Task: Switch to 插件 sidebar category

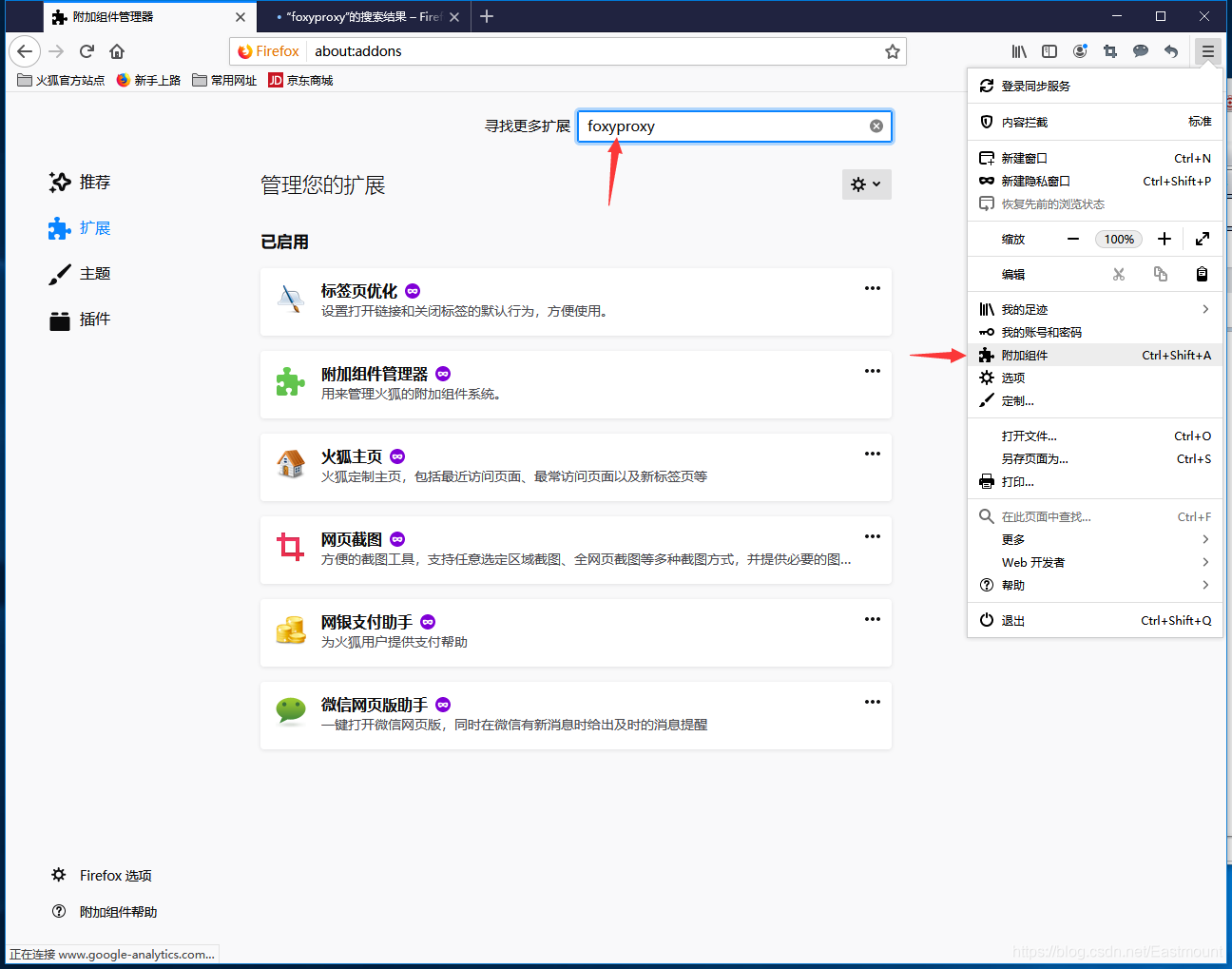Action: [80, 319]
